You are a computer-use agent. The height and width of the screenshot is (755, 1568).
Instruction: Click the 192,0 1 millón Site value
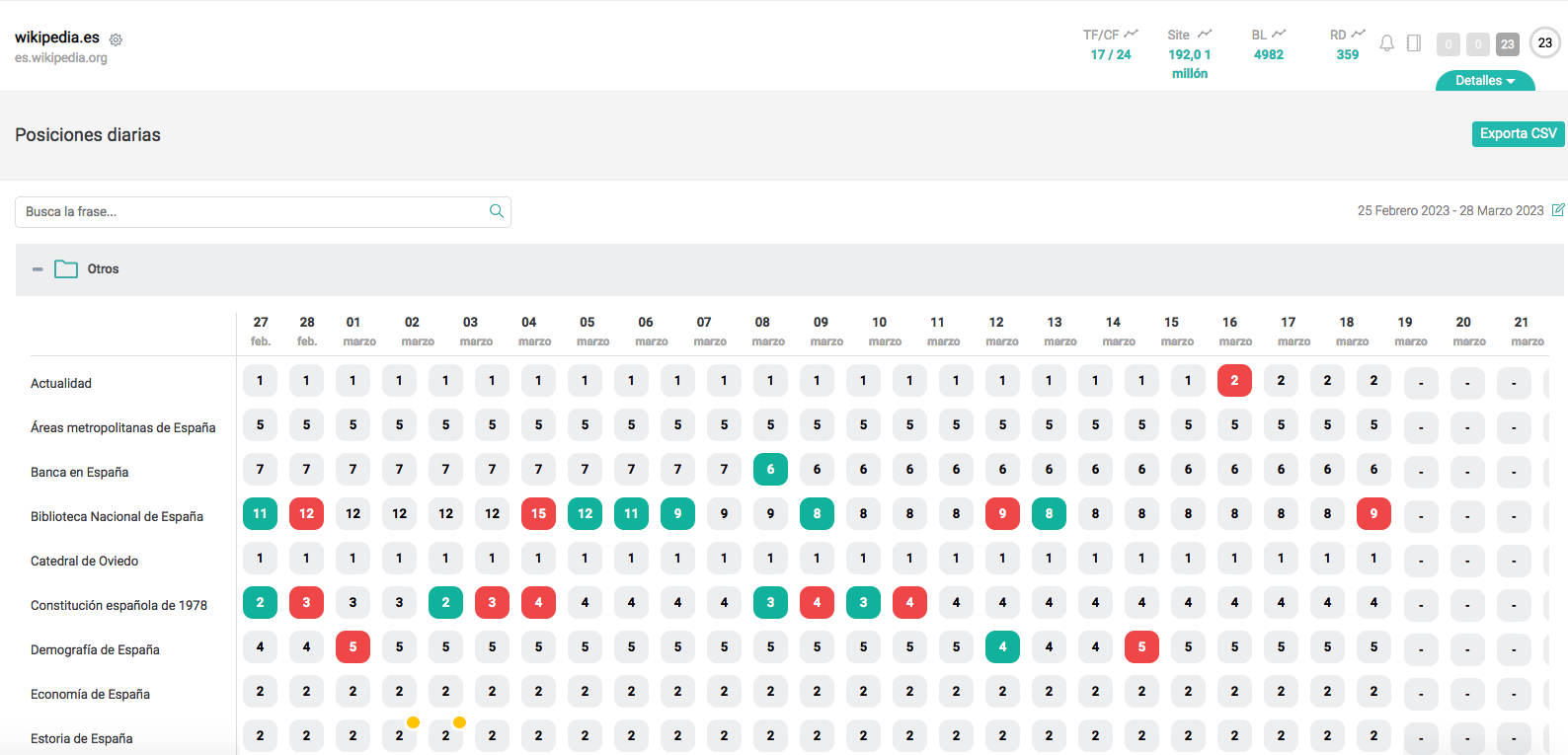click(x=1190, y=64)
